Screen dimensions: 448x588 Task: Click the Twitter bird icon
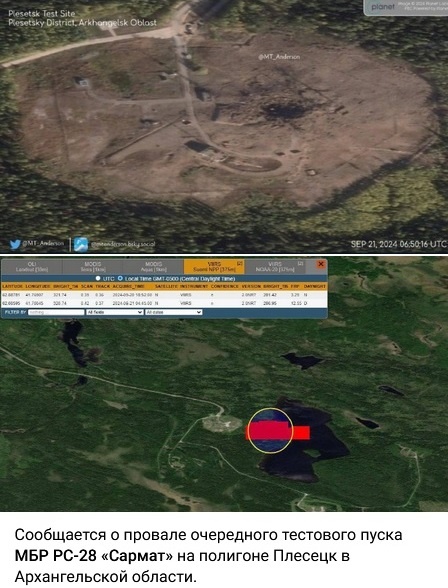tap(15, 244)
